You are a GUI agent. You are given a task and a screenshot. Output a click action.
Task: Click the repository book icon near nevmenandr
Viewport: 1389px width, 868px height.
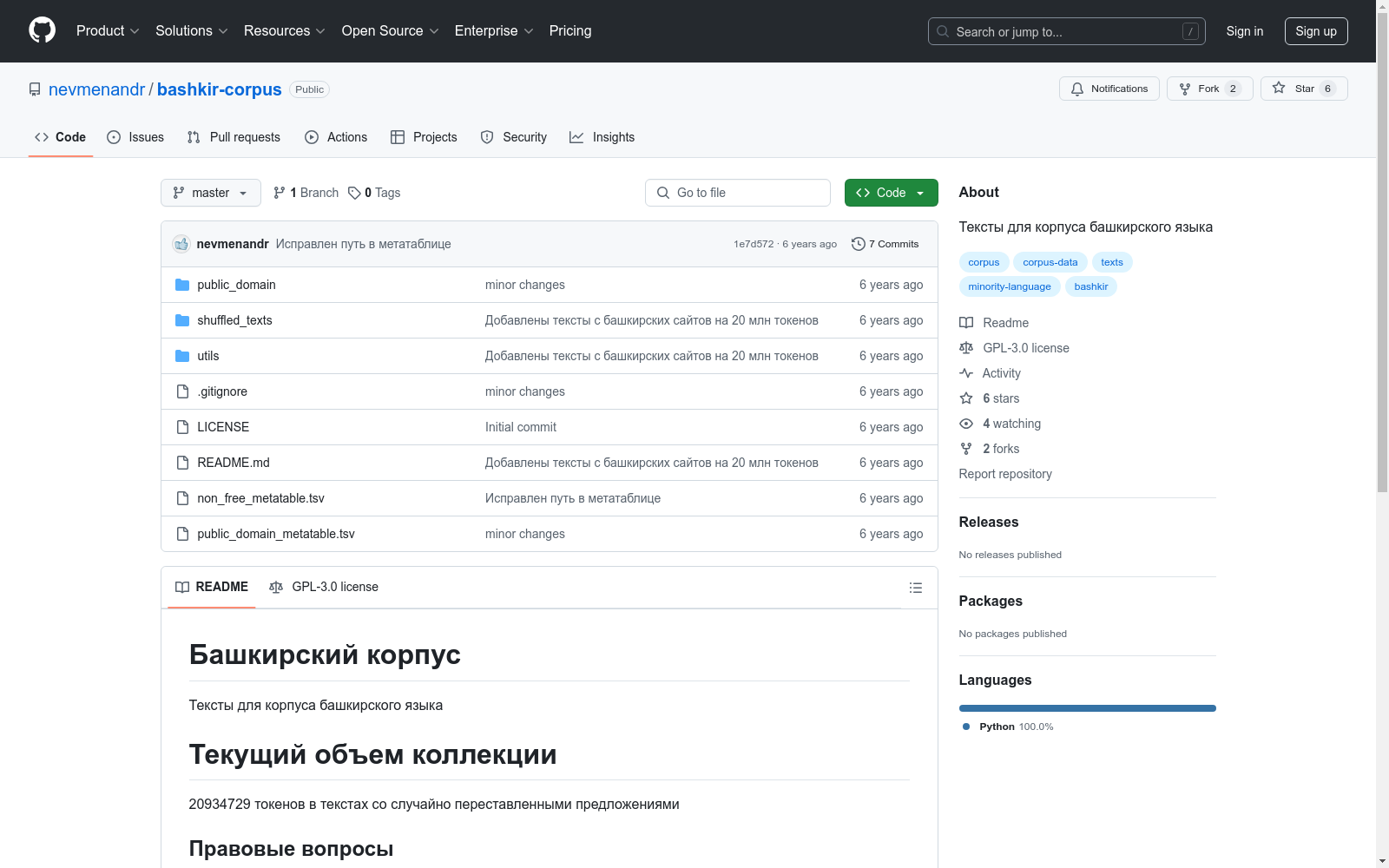coord(35,89)
